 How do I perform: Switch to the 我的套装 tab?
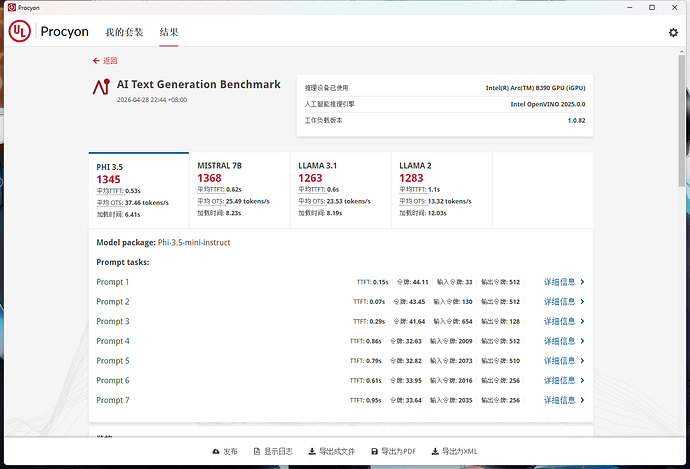124,32
